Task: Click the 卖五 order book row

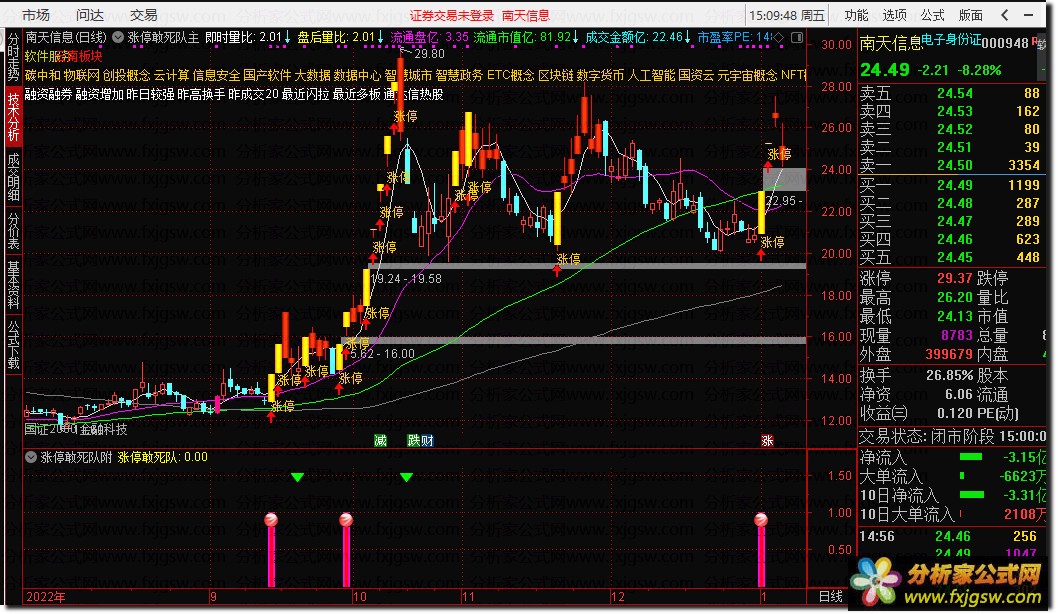Action: pyautogui.click(x=951, y=93)
